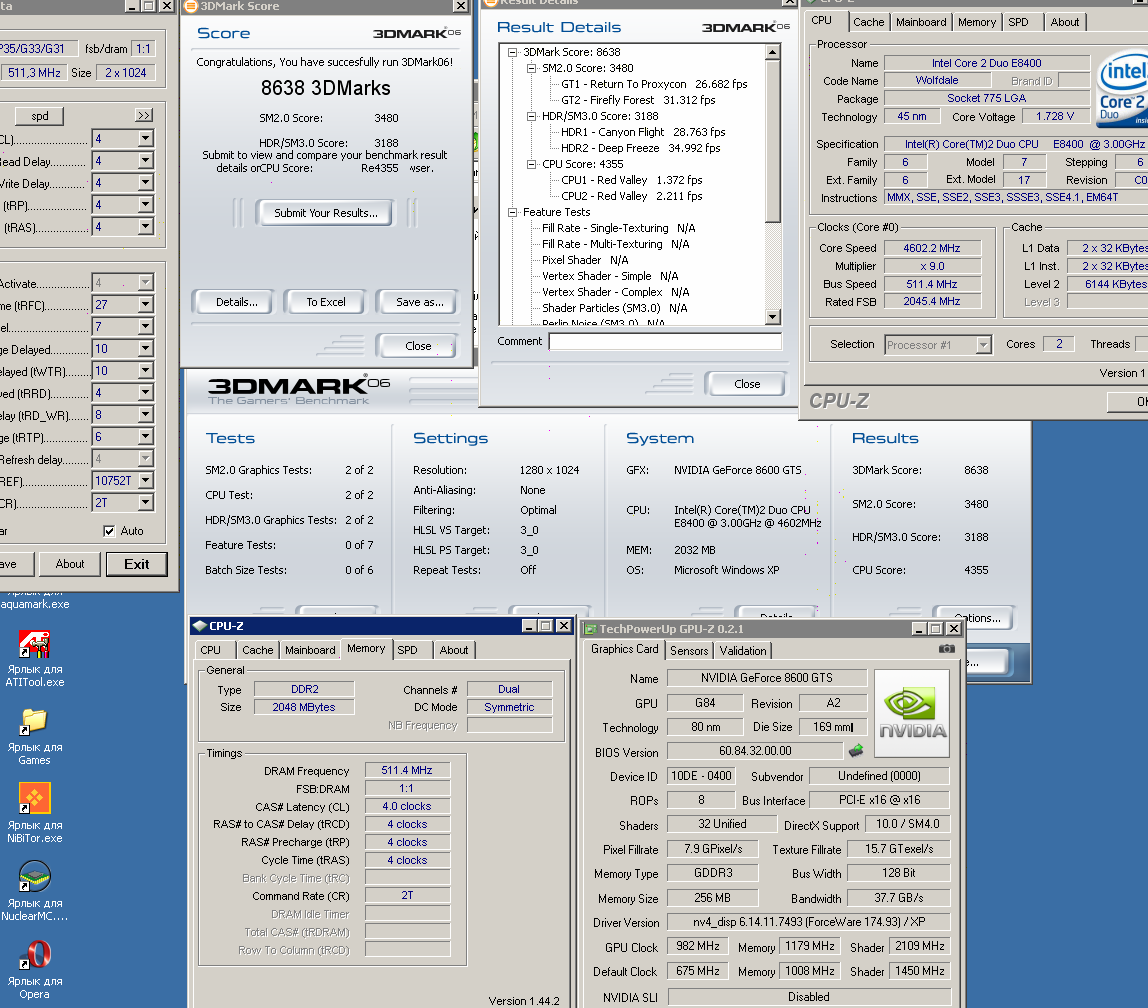This screenshot has height=1008, width=1148.
Task: Select Fill Rate - Single-Texturing row
Action: pos(619,228)
